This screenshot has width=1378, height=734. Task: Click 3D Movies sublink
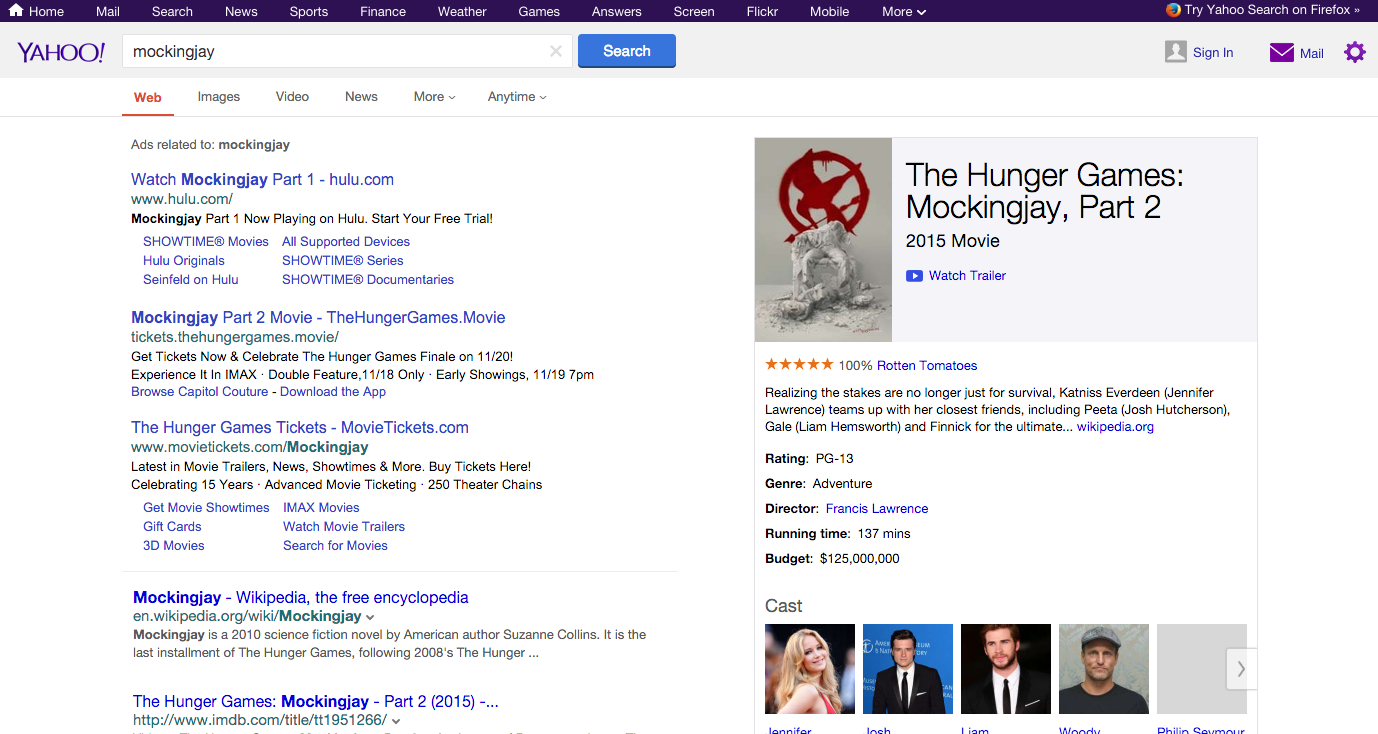[x=174, y=546]
